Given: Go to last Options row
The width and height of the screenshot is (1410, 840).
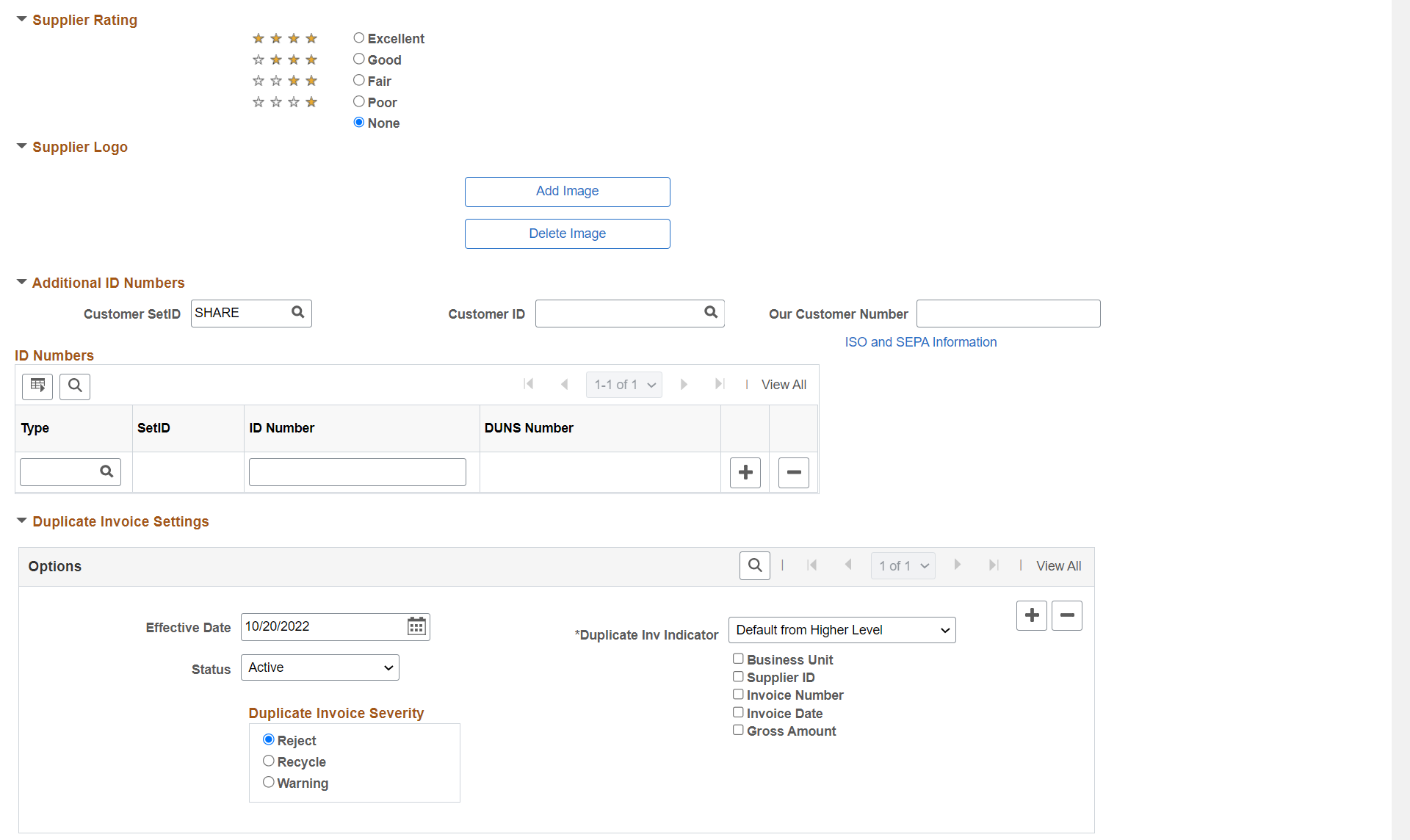Looking at the screenshot, I should (994, 565).
